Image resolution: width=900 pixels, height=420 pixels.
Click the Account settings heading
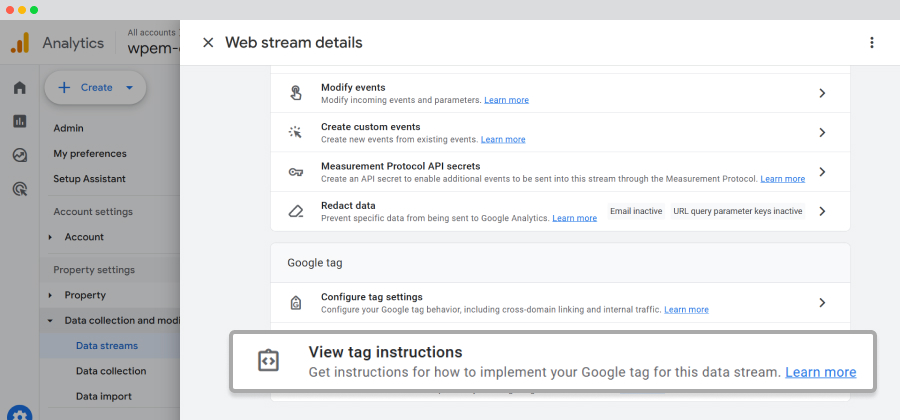pos(93,212)
